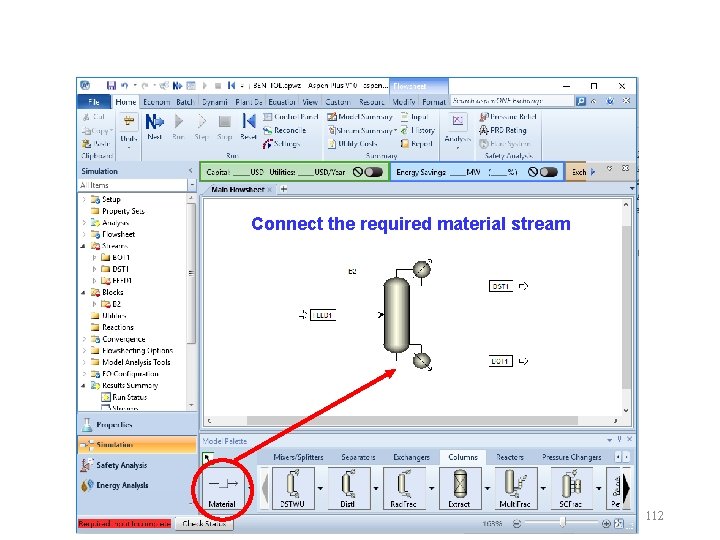This screenshot has width=720, height=540.
Task: Select the DSTWU column model
Action: pyautogui.click(x=293, y=488)
